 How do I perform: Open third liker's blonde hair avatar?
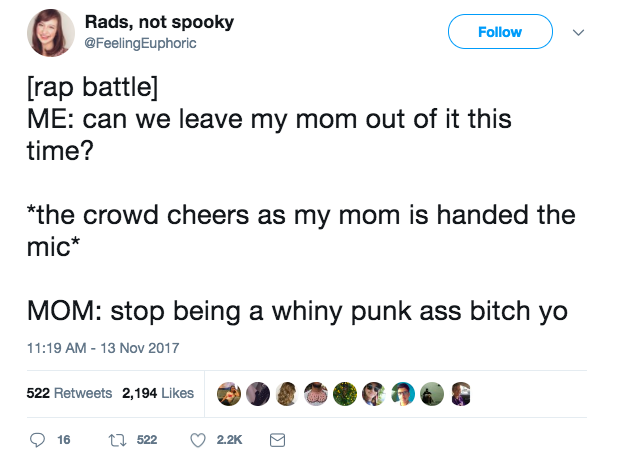287,394
